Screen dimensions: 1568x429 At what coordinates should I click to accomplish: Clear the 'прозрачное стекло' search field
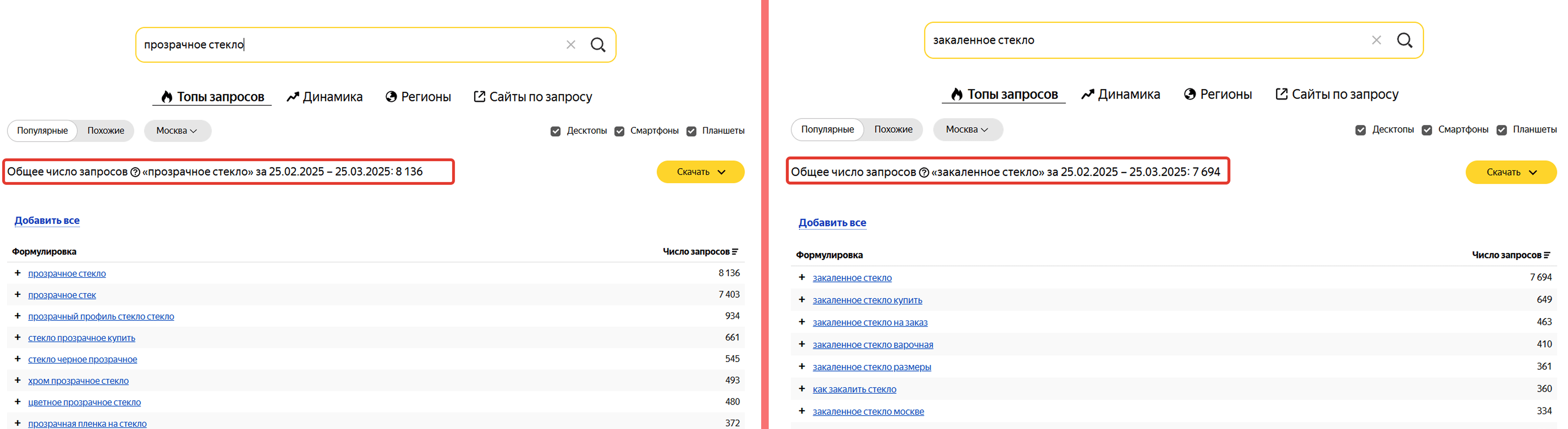point(570,44)
